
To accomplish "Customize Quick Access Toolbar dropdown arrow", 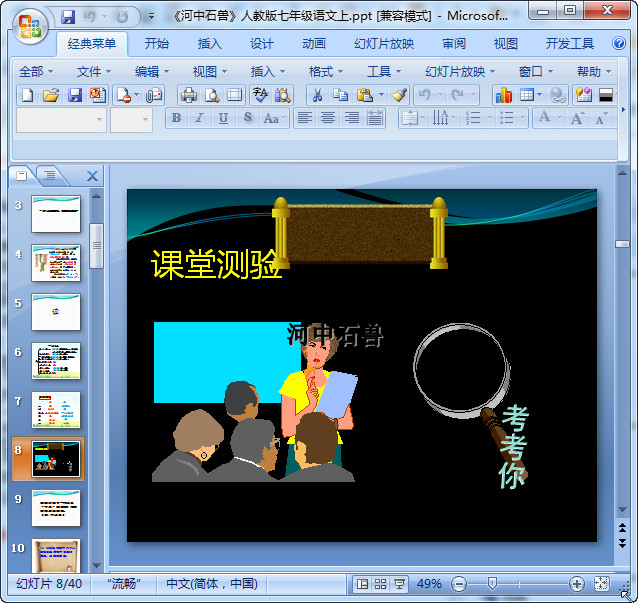I will click(x=151, y=17).
